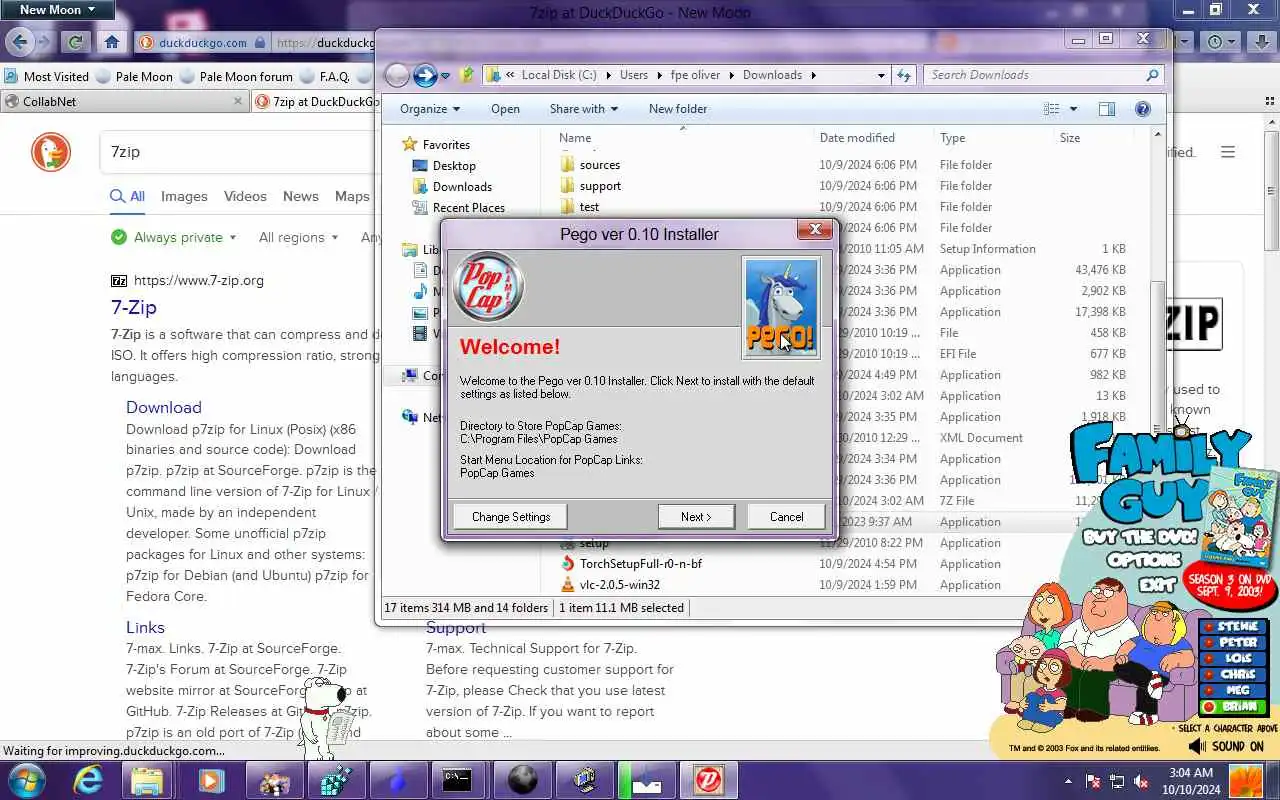This screenshot has width=1280, height=800.
Task: Switch to Images search results
Action: [184, 196]
